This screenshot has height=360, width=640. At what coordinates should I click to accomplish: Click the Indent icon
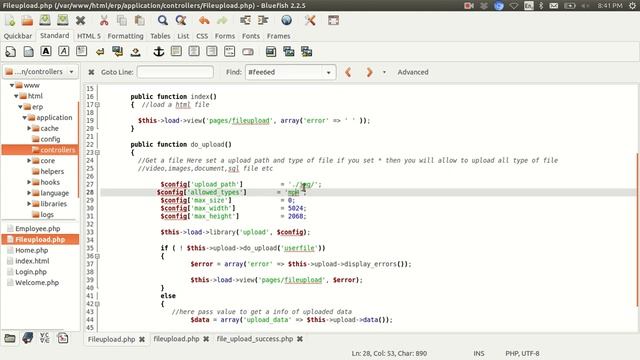263,20
